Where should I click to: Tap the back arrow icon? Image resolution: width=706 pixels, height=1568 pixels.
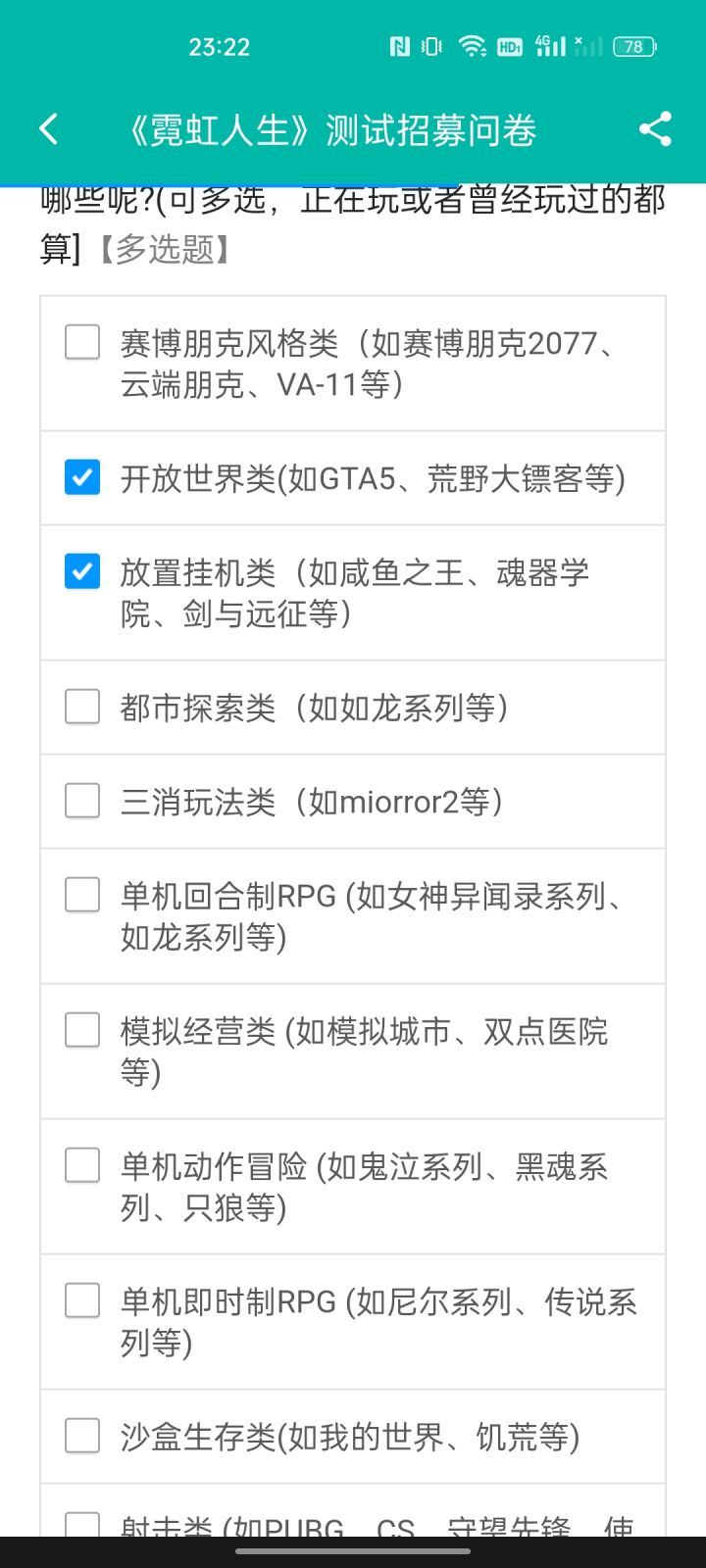pyautogui.click(x=49, y=129)
